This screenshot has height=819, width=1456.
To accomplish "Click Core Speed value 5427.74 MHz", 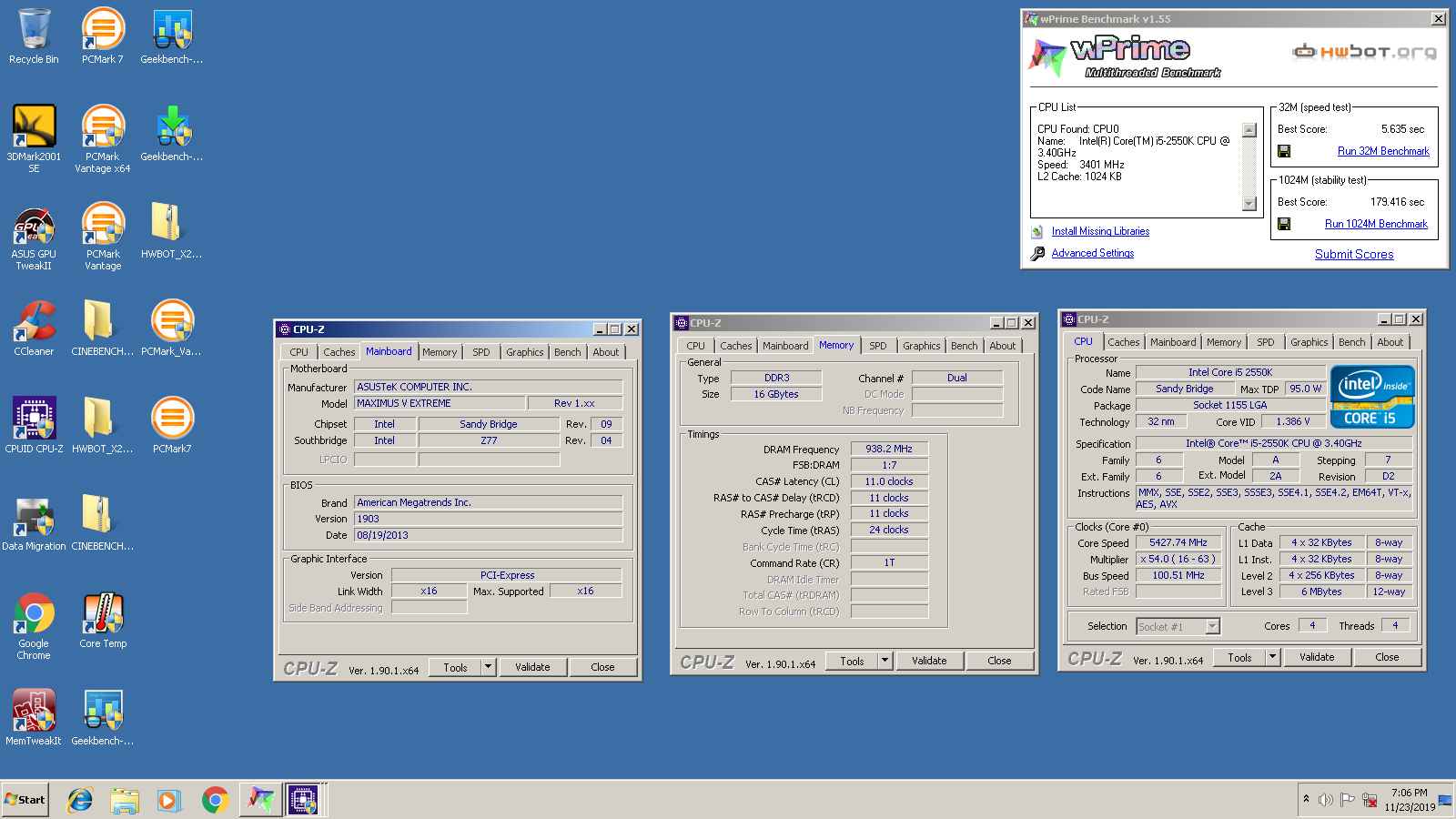I will [1178, 542].
